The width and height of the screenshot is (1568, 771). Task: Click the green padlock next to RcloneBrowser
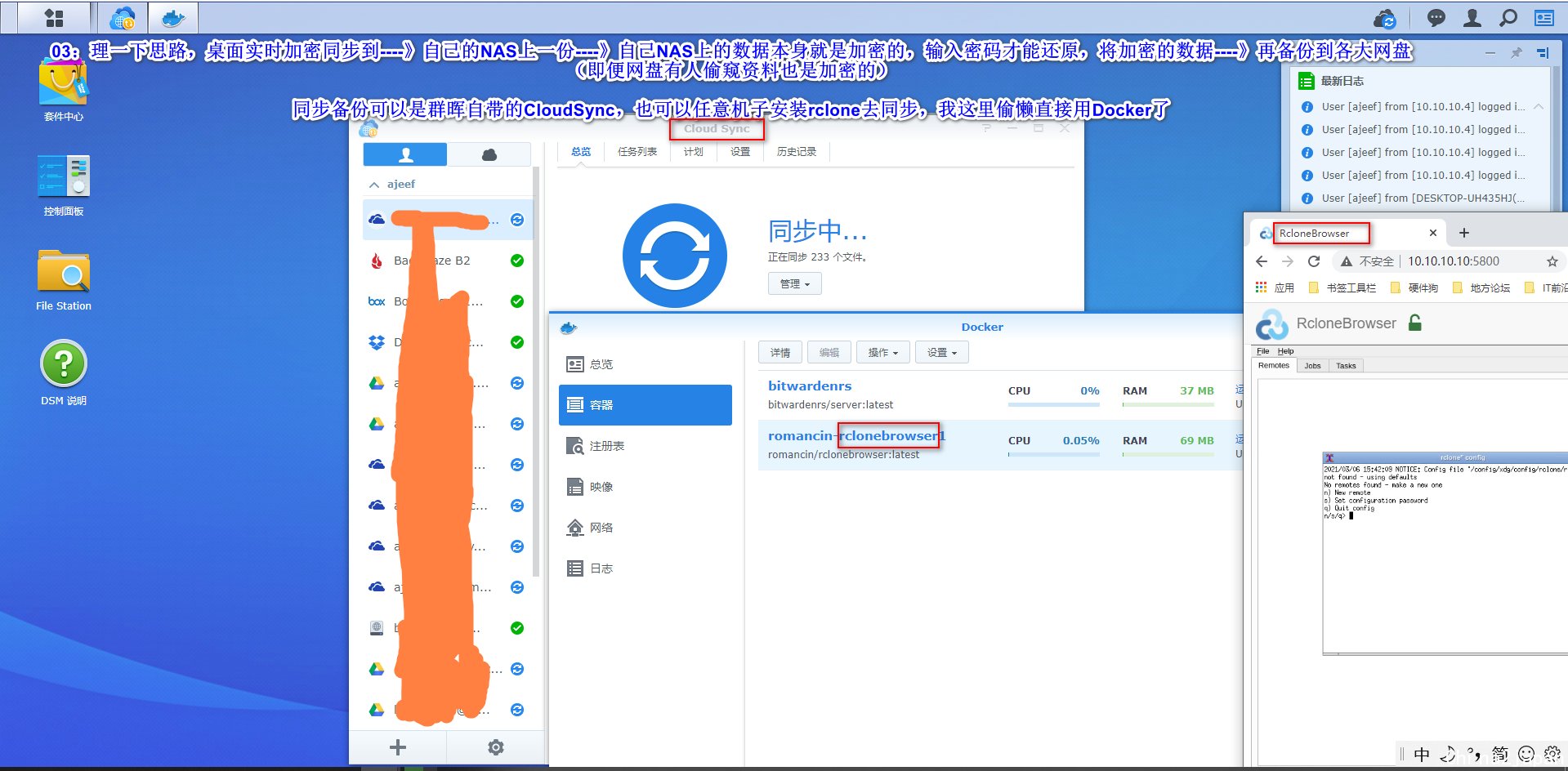1415,323
